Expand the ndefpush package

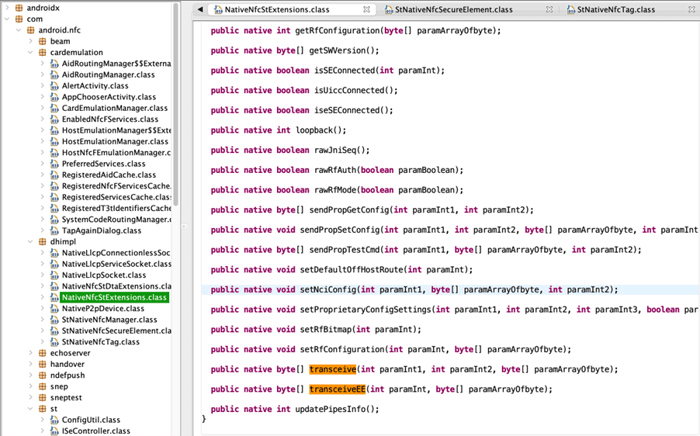(30, 375)
